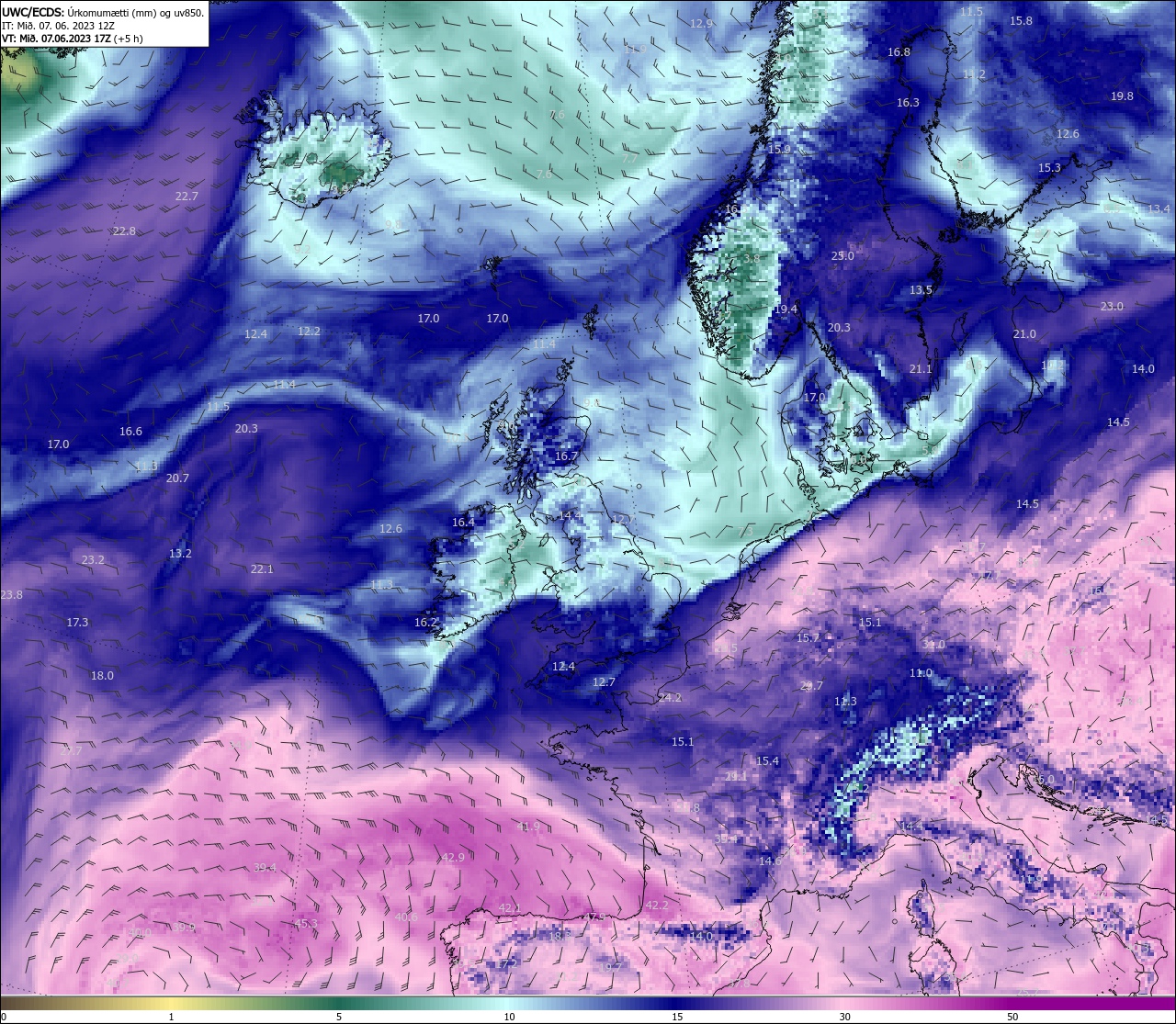Click the '20.7' value on the map
Viewport: 1176px width, 1024px height.
point(177,478)
